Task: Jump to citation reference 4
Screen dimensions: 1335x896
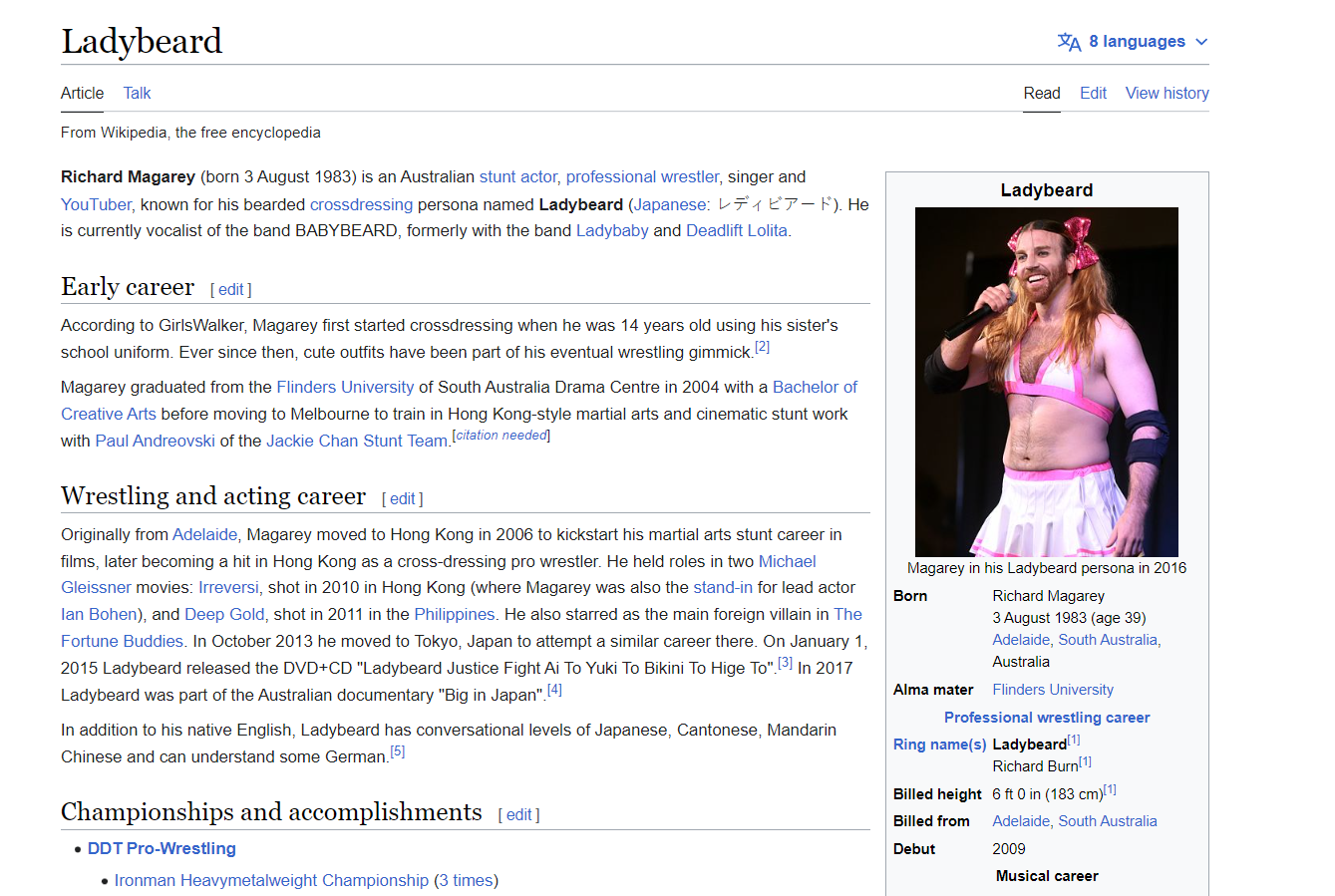Action: (x=554, y=689)
